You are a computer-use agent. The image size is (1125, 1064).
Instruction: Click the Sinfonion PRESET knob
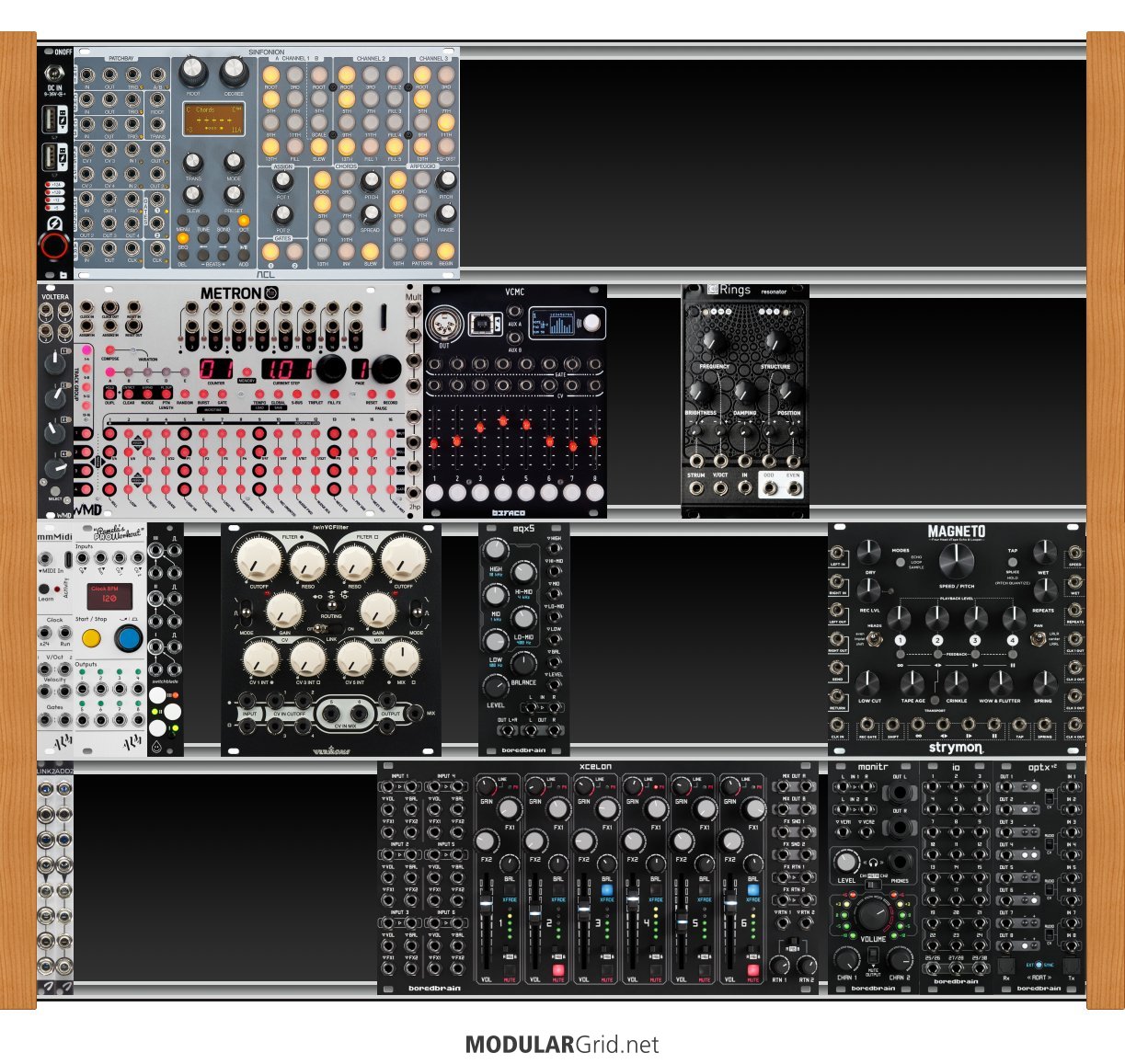(234, 194)
